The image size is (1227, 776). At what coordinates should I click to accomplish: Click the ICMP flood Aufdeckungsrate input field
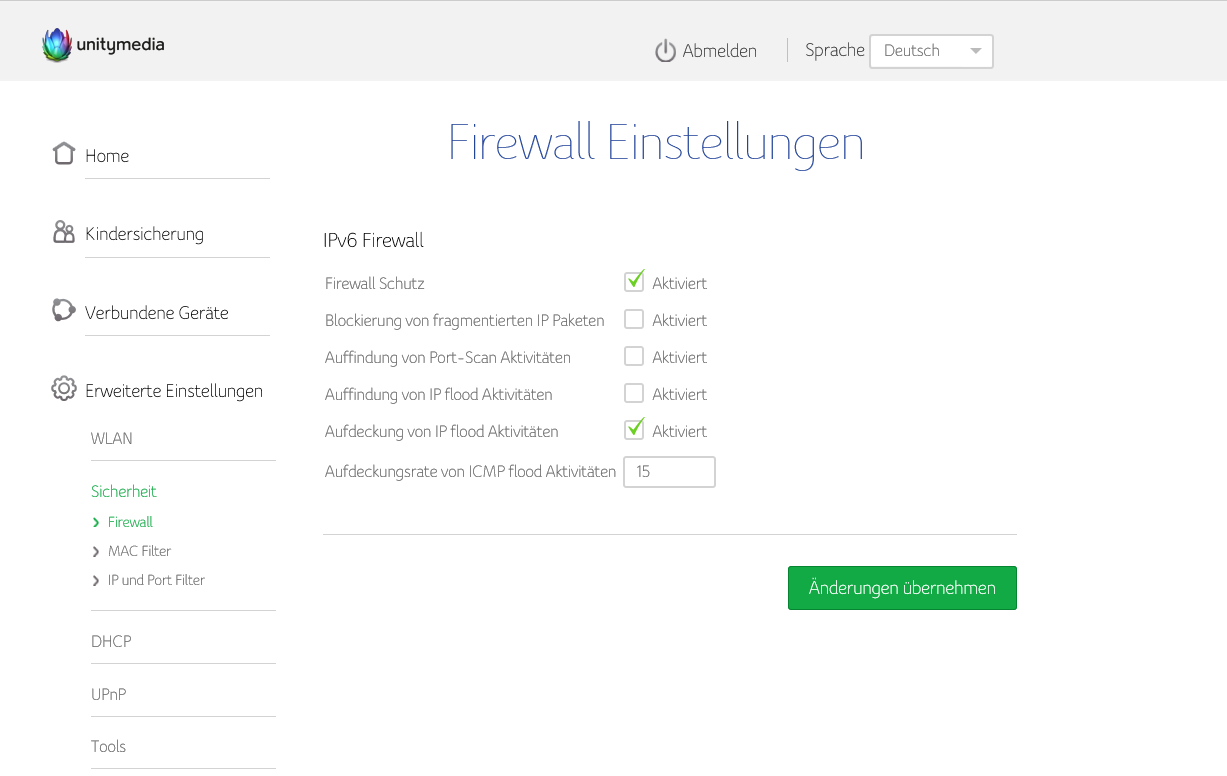[669, 472]
